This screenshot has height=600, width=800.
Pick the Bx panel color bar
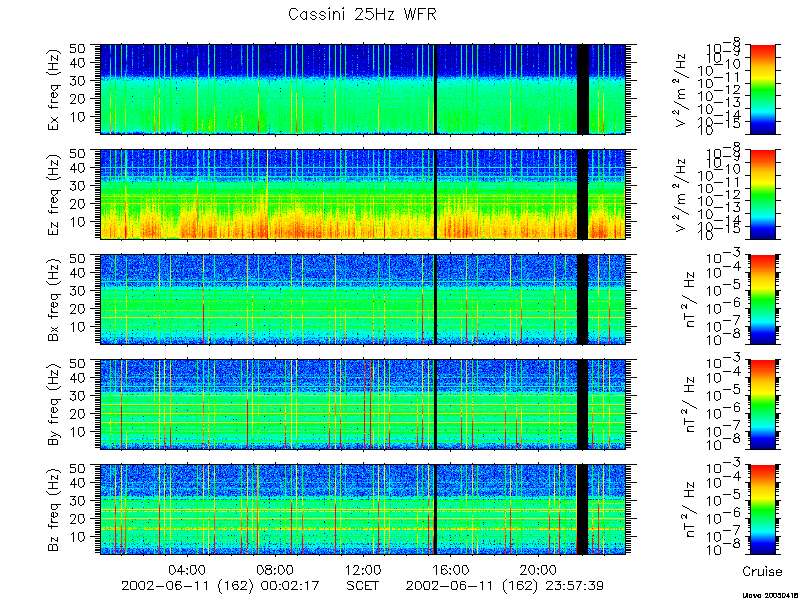[x=762, y=299]
